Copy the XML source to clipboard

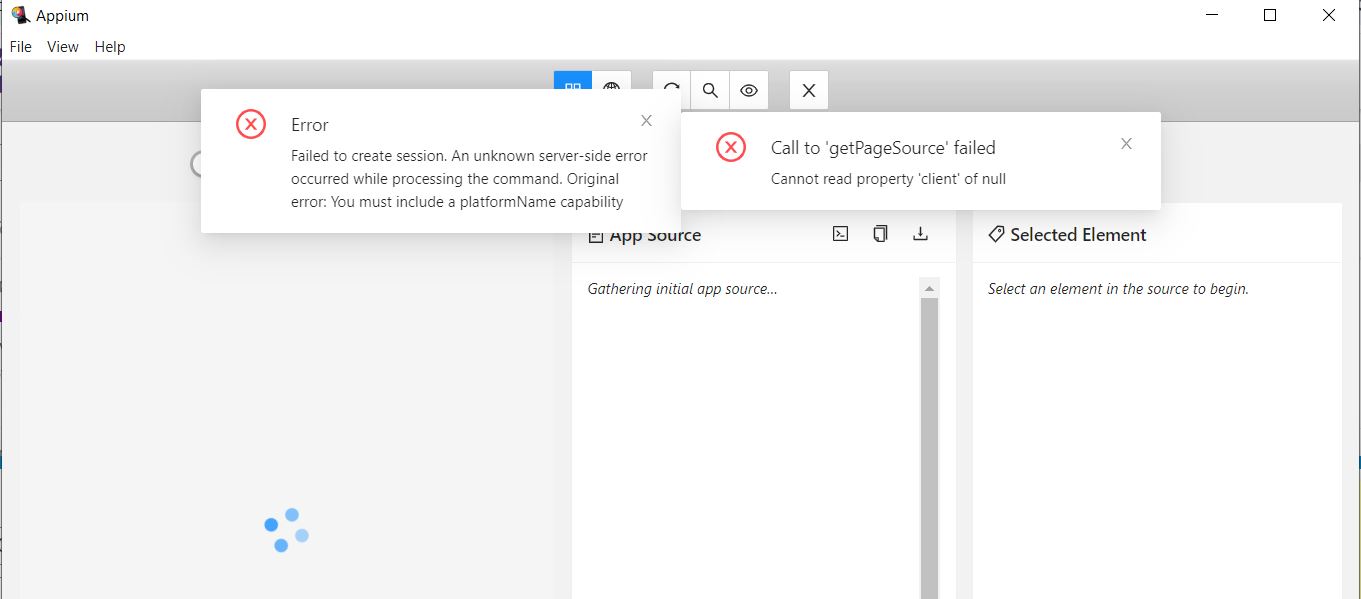tap(880, 233)
